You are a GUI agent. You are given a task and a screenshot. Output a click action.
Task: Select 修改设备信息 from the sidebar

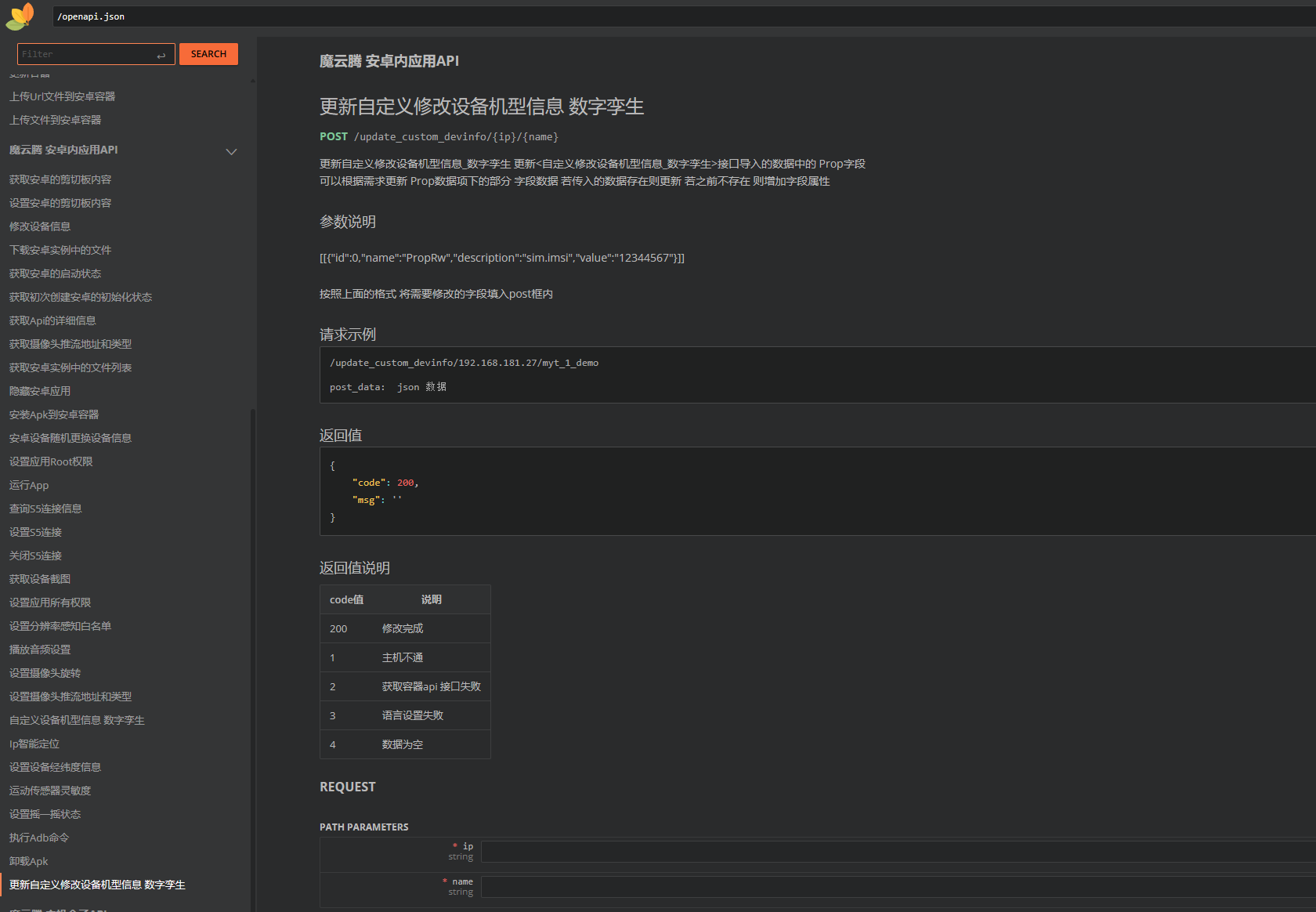click(x=39, y=226)
